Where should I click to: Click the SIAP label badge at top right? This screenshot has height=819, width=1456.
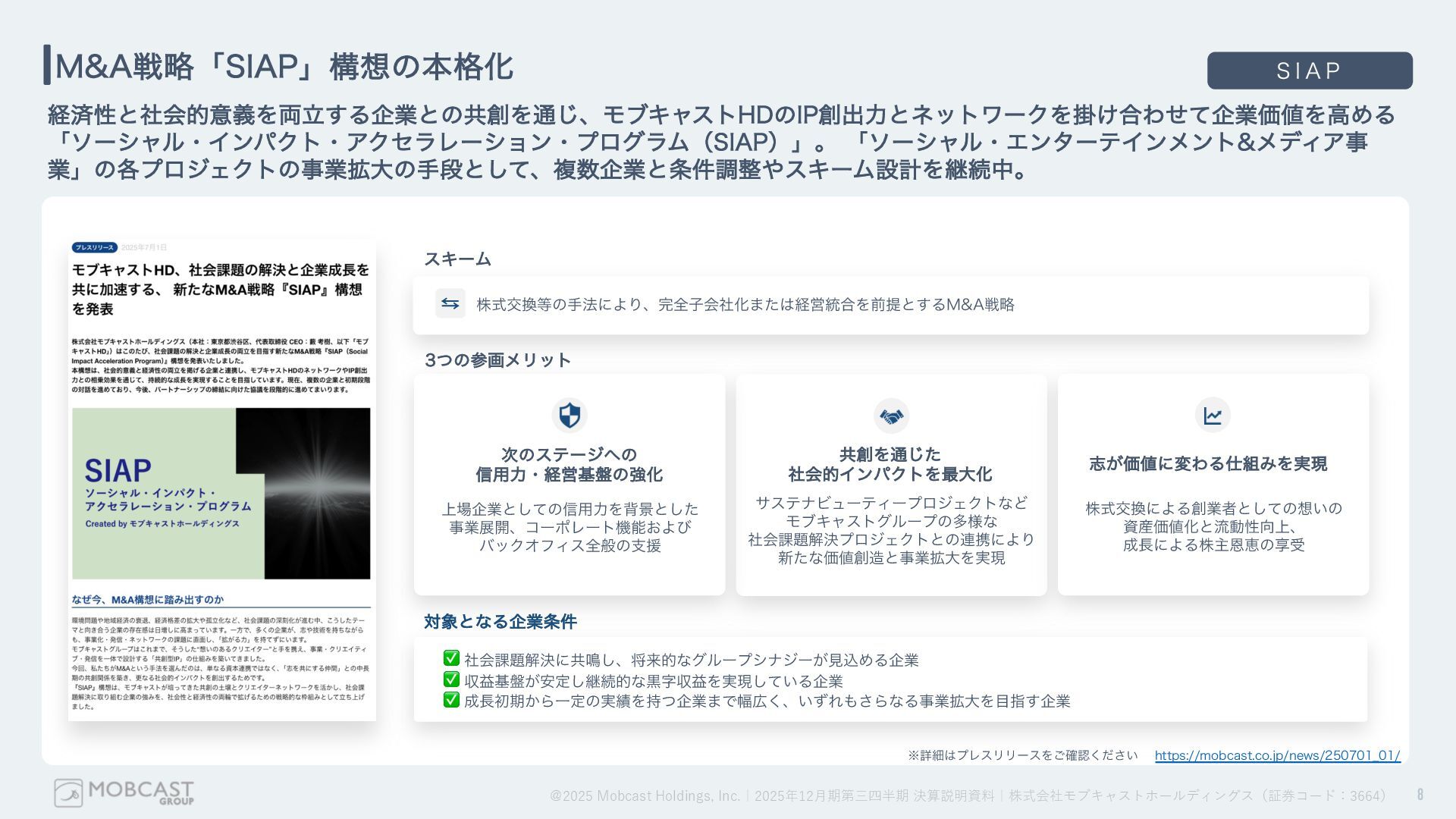(x=1309, y=71)
